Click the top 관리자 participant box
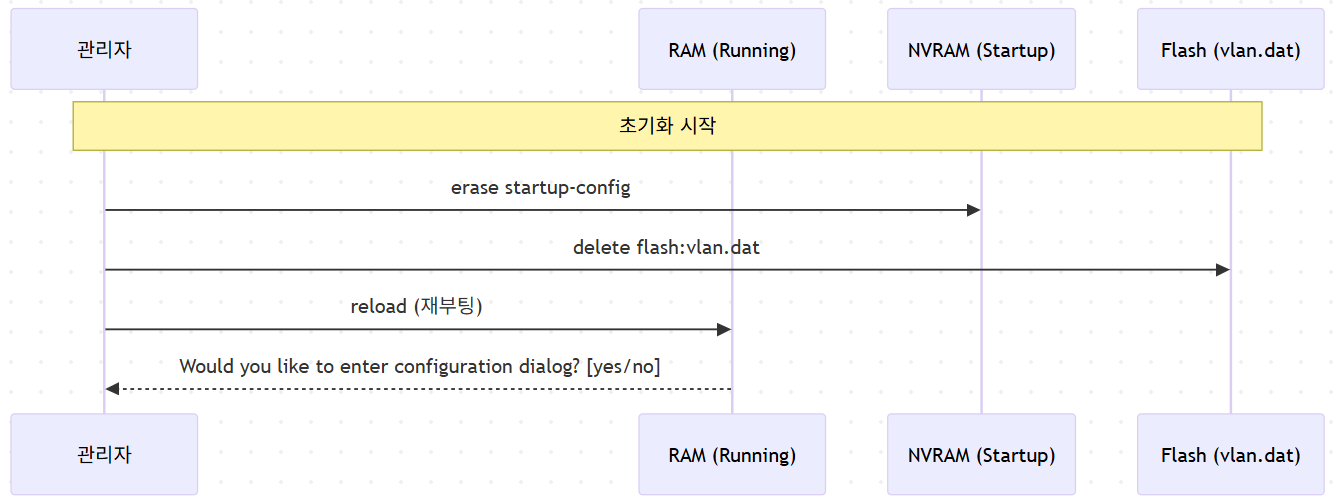The image size is (1337, 503). pyautogui.click(x=104, y=49)
